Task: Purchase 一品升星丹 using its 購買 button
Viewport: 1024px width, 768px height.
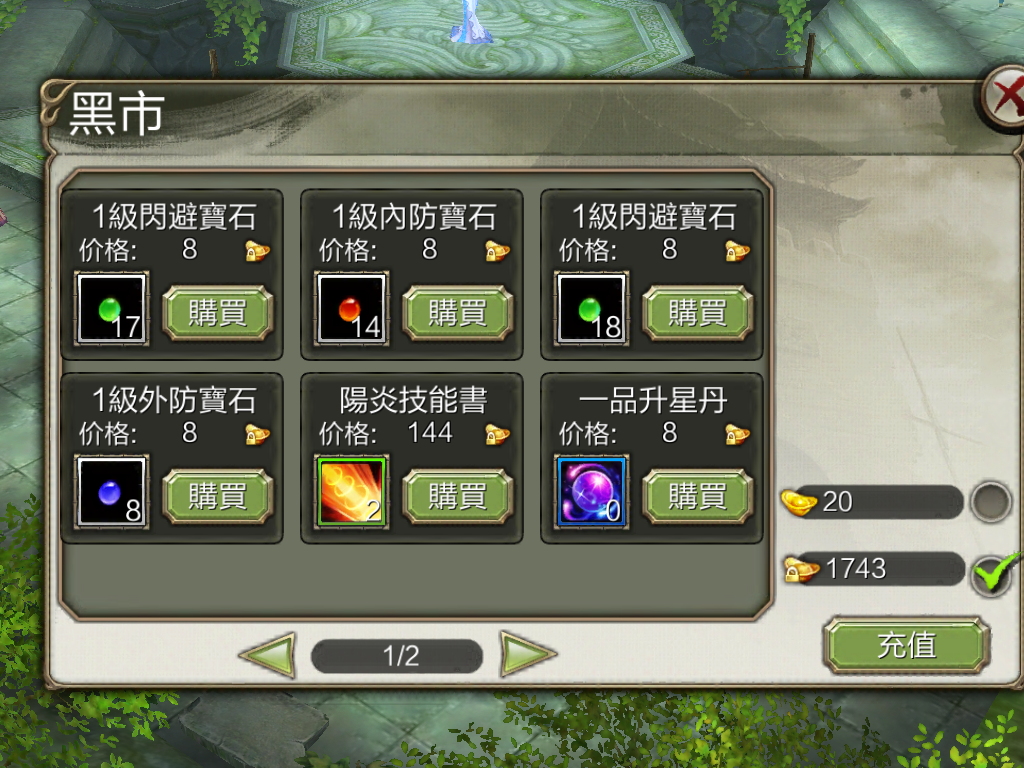Action: pyautogui.click(x=697, y=496)
